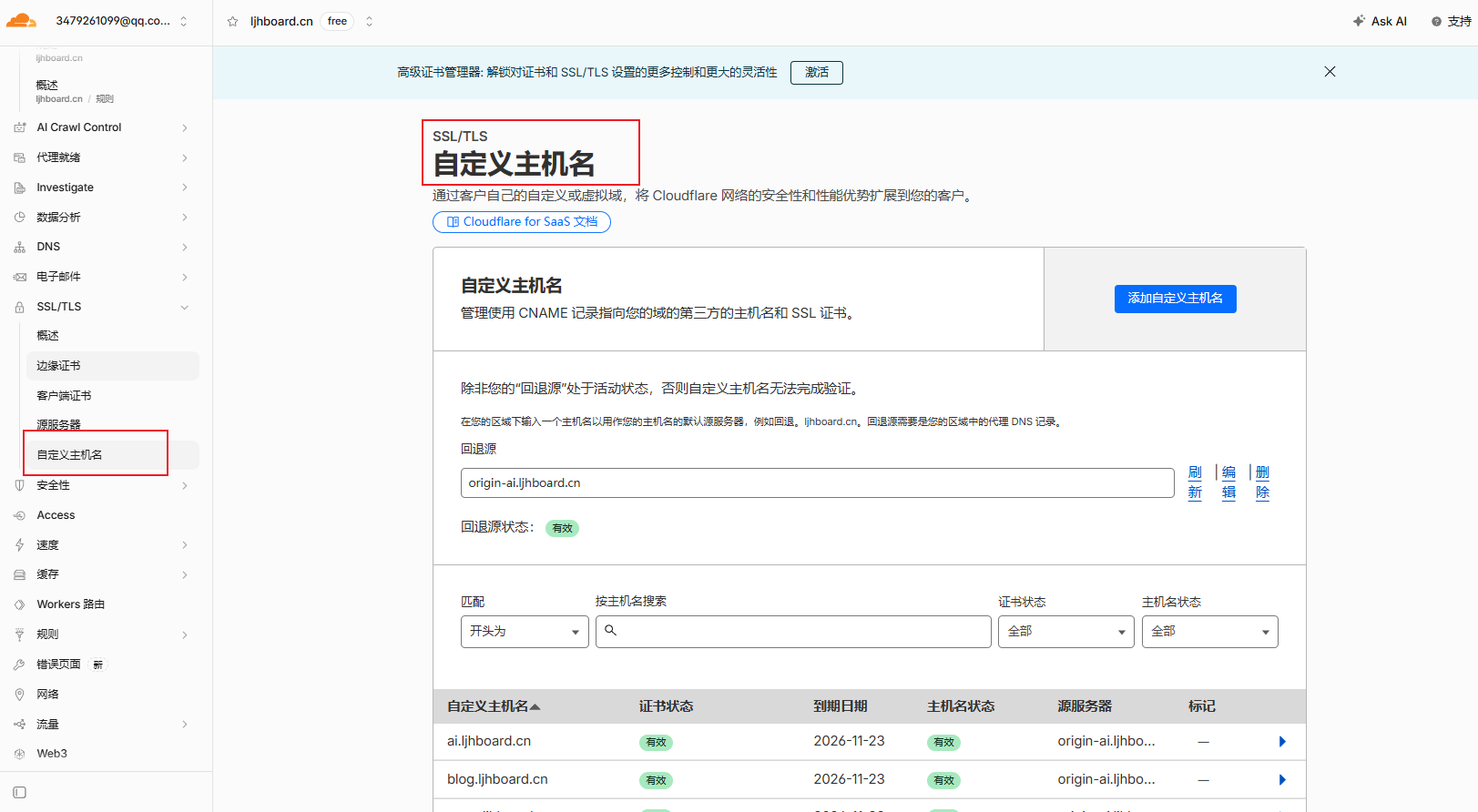Click the 回退源 input field
The height and width of the screenshot is (812, 1478).
818,483
